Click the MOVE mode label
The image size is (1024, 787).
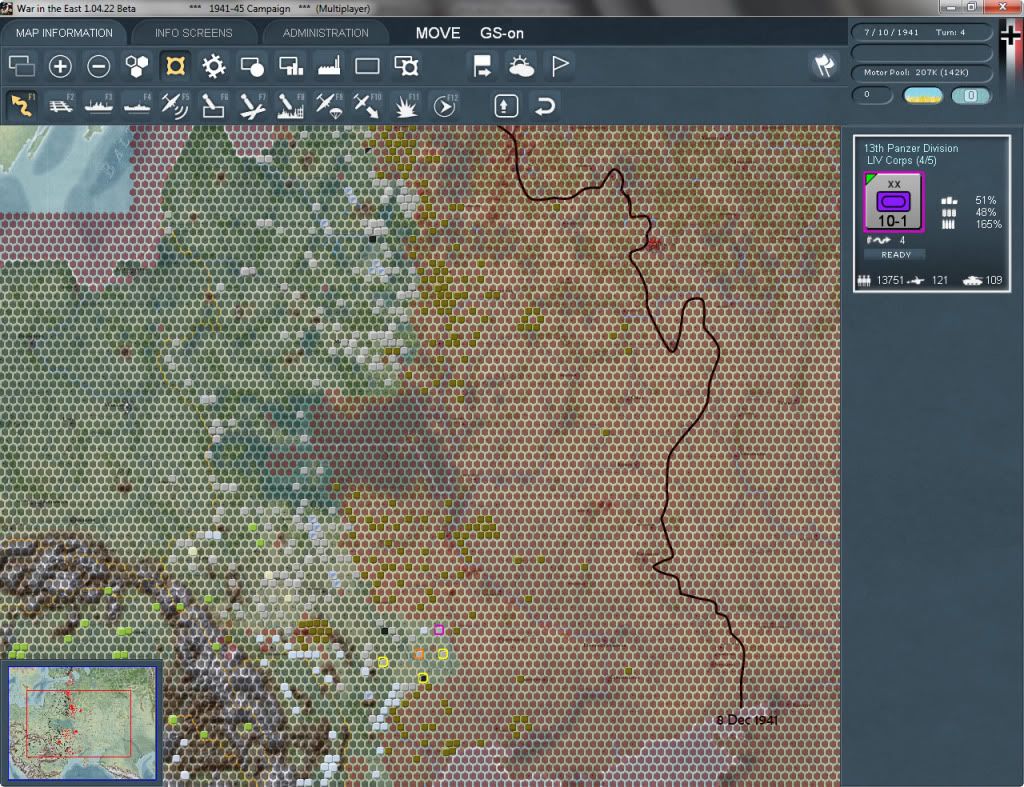pyautogui.click(x=438, y=33)
